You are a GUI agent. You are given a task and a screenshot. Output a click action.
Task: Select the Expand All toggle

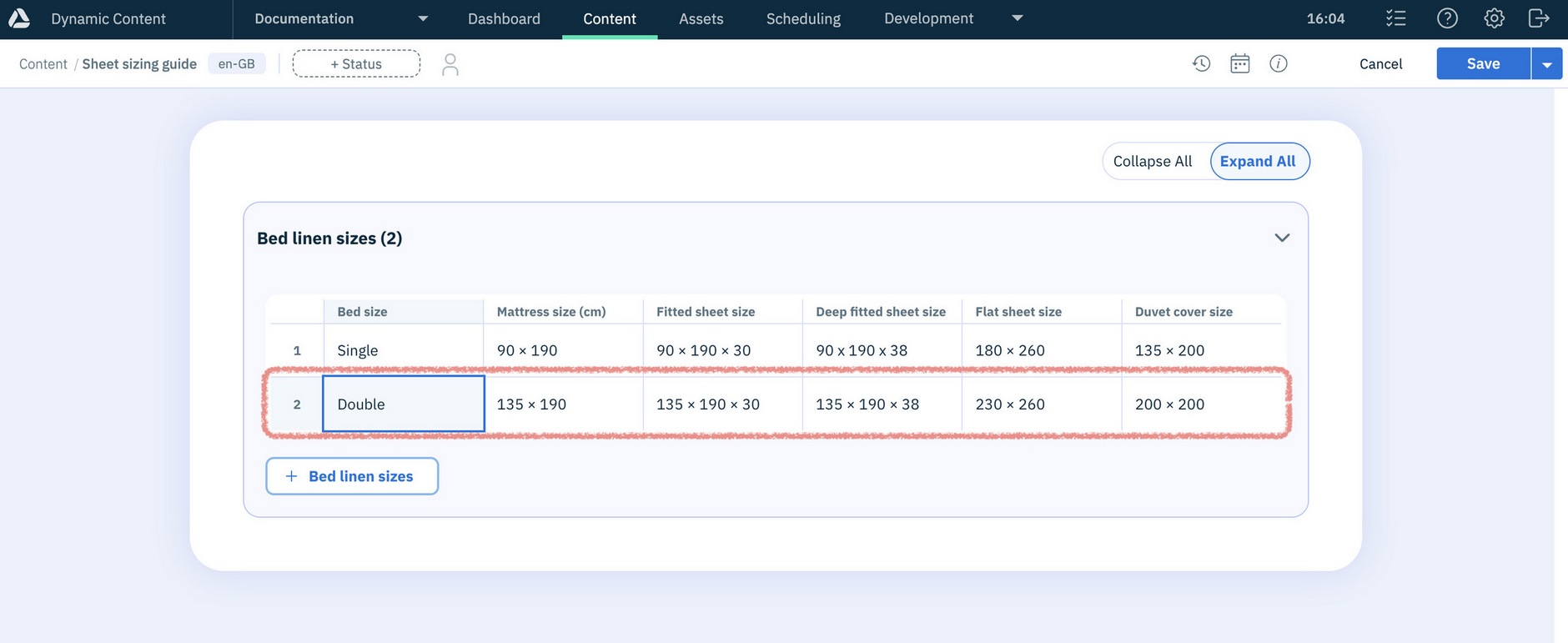pos(1258,161)
